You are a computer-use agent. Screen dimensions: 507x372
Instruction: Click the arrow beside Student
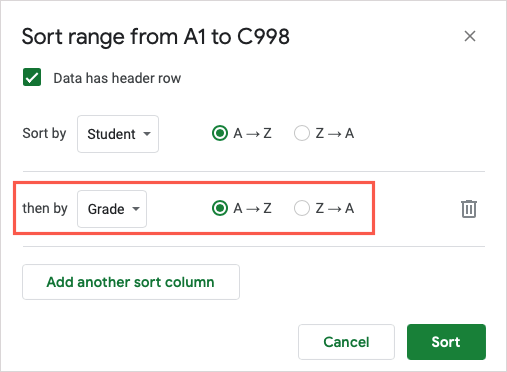[x=147, y=134]
